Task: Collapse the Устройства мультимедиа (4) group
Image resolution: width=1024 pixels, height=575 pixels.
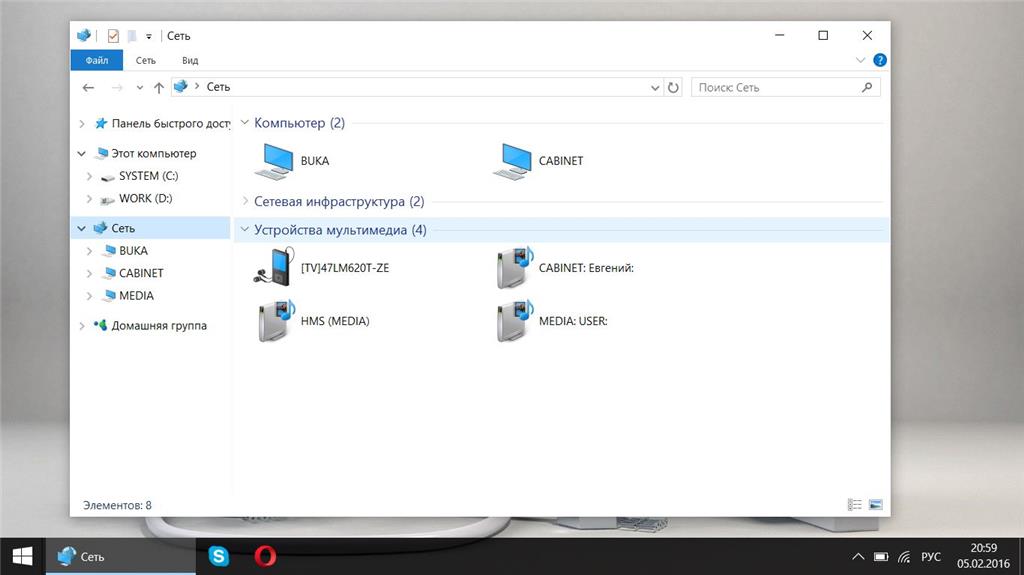Action: pos(244,229)
